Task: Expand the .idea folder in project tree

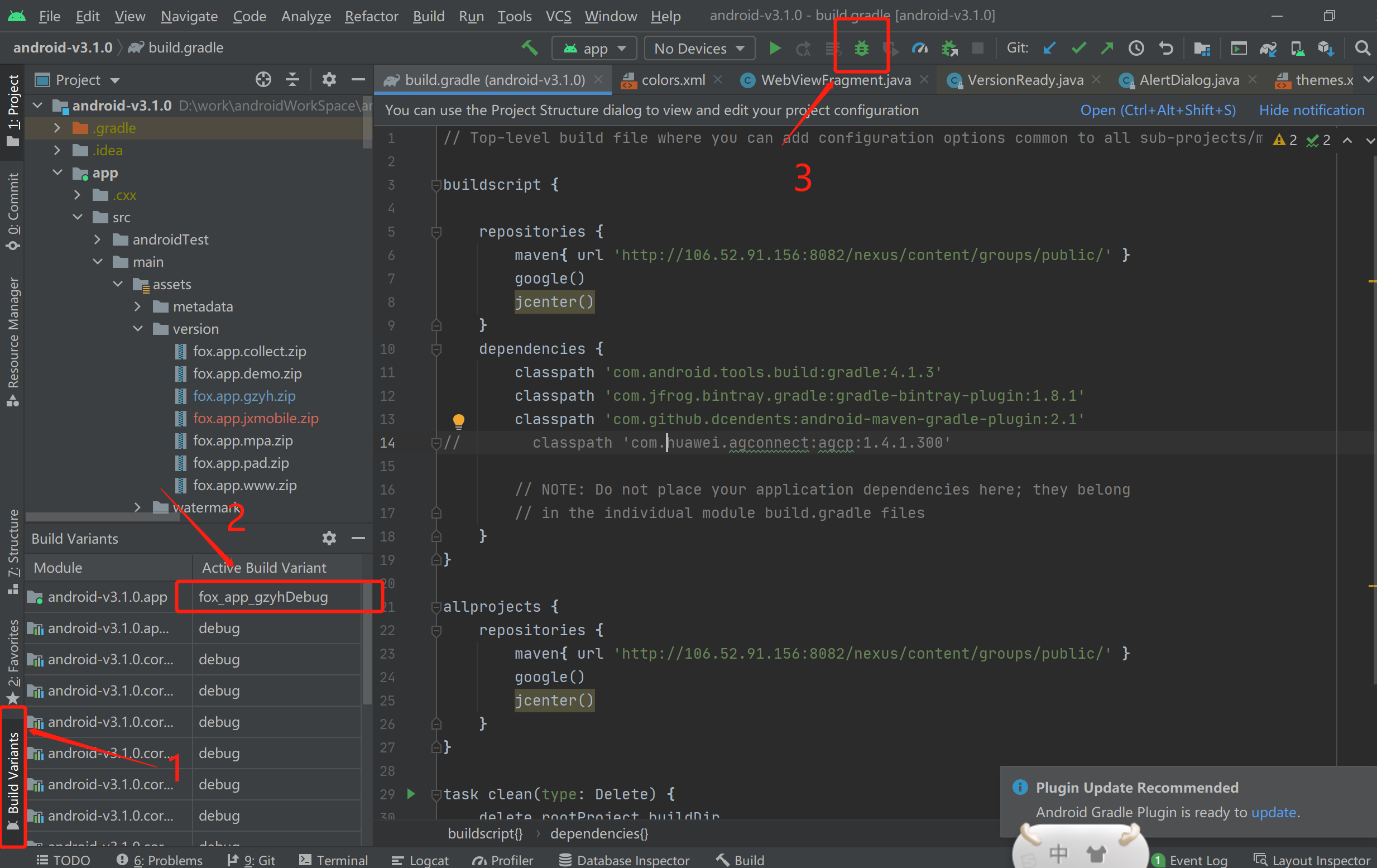Action: pos(56,150)
